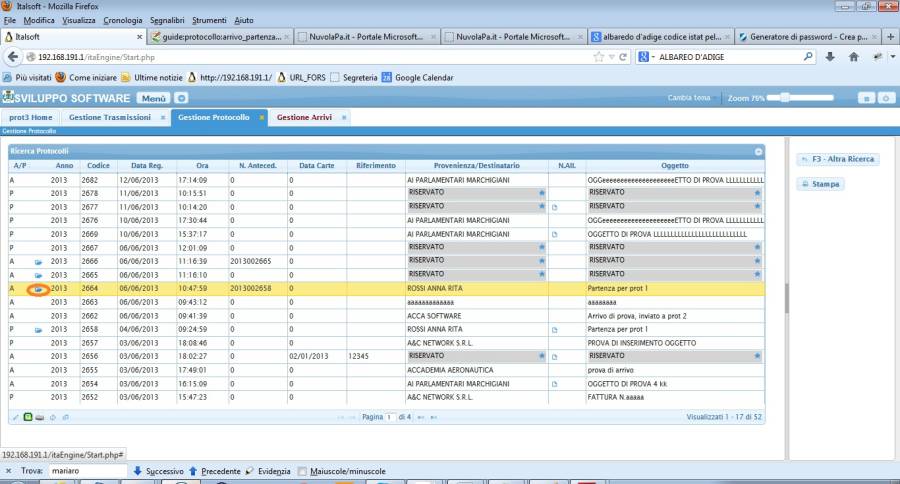The image size is (900, 484).
Task: Go to Firefox home page icon
Action: pyautogui.click(x=853, y=57)
